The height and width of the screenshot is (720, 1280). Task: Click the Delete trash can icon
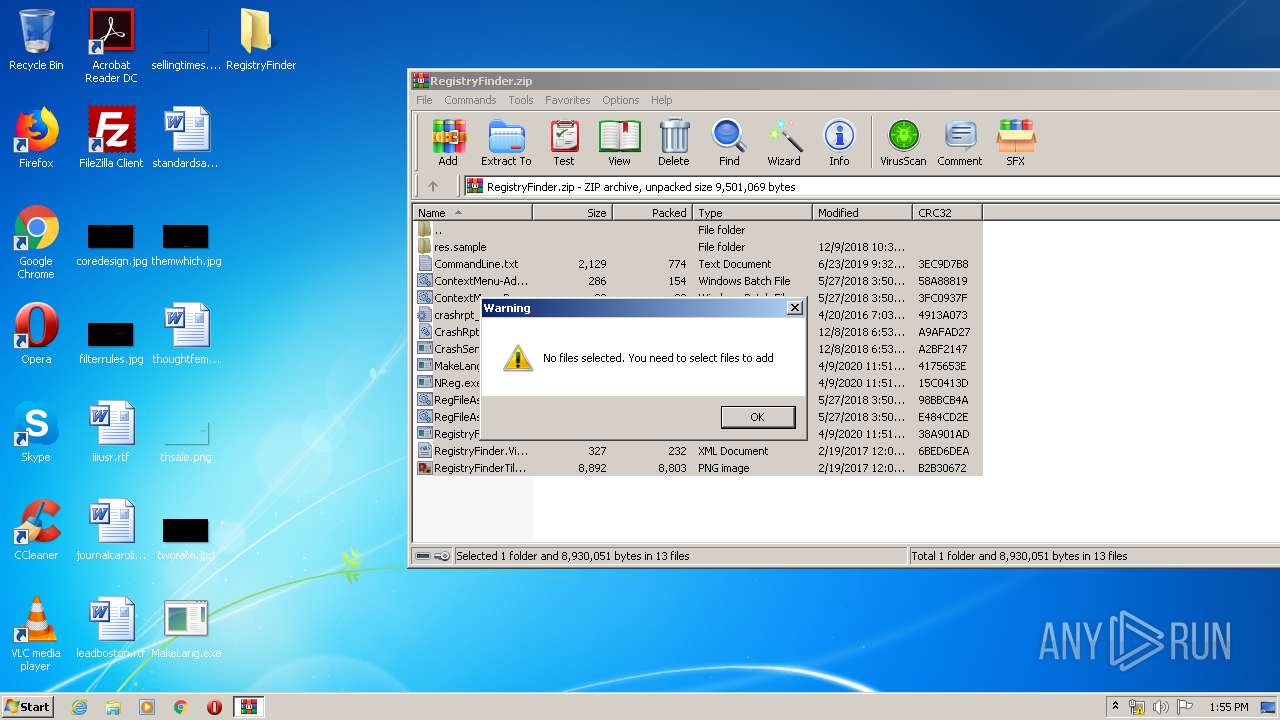pos(674,142)
